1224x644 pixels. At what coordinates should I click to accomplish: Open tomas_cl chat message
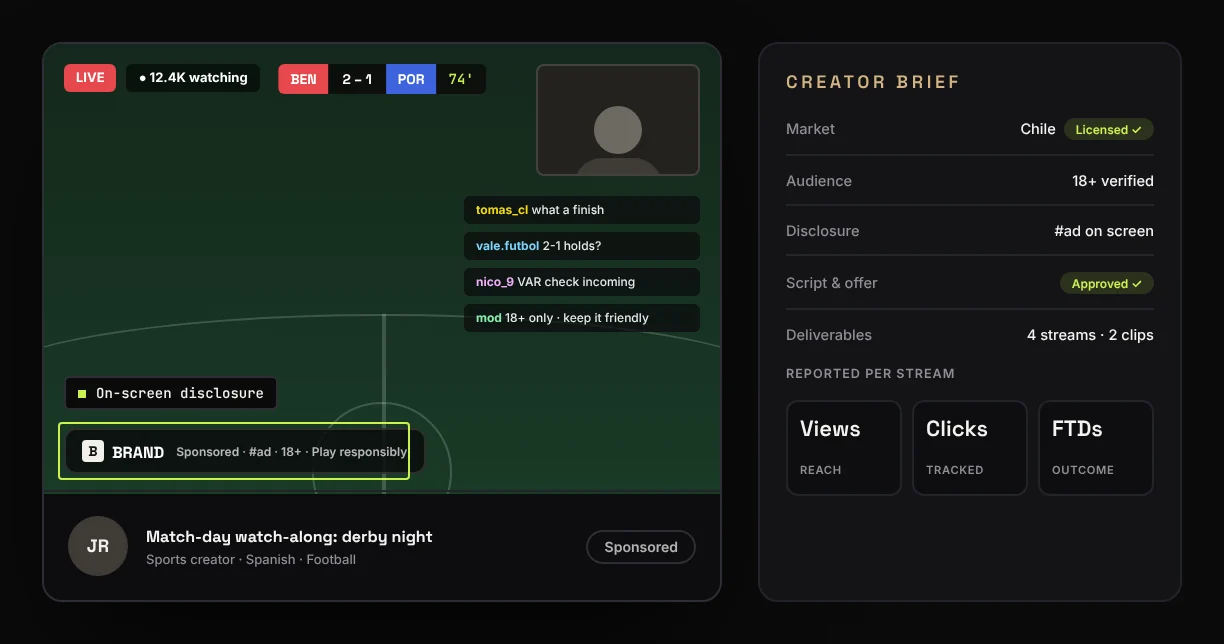point(582,210)
